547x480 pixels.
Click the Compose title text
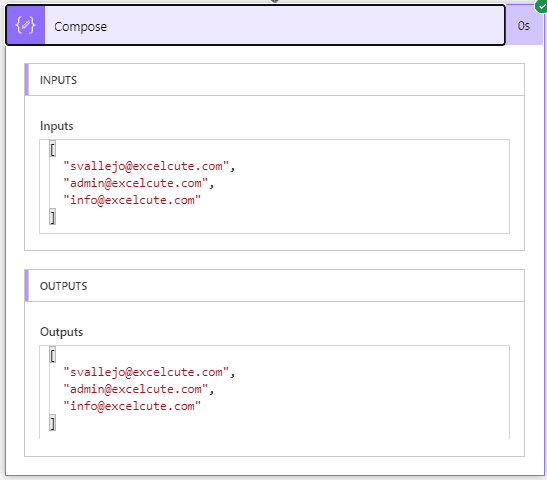81,27
